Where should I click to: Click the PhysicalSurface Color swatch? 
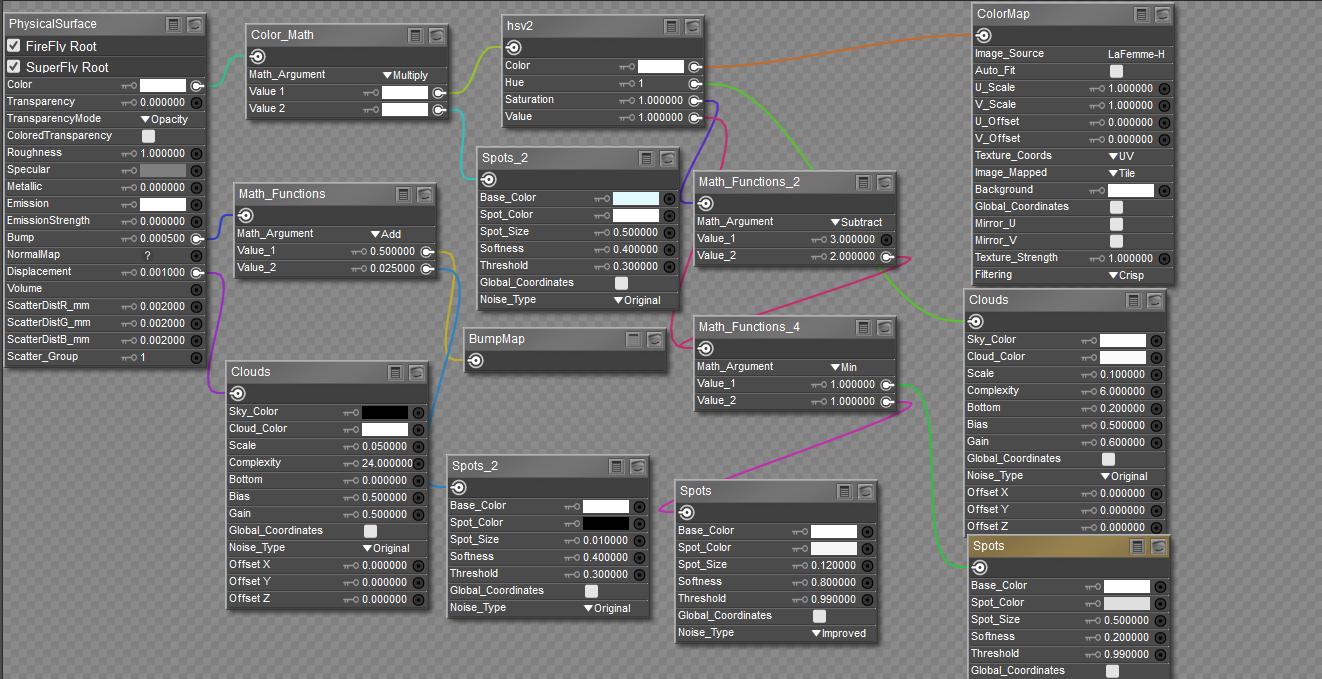(163, 85)
